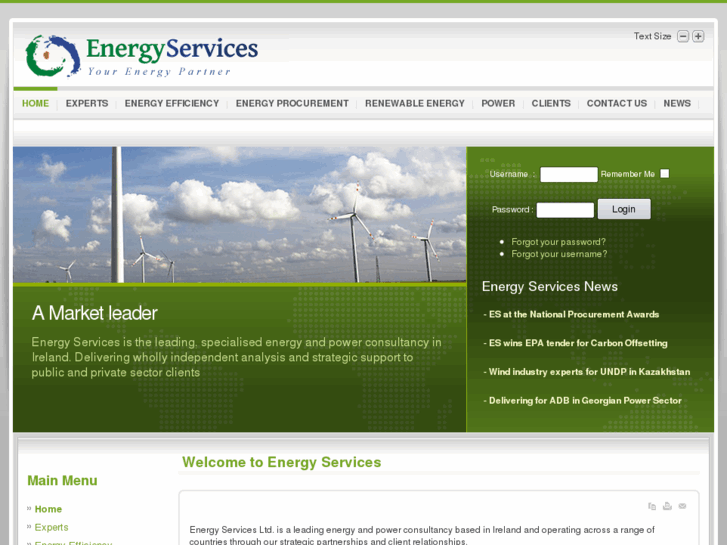This screenshot has width=727, height=545.
Task: Decrease text size with the minus icon
Action: coord(682,36)
